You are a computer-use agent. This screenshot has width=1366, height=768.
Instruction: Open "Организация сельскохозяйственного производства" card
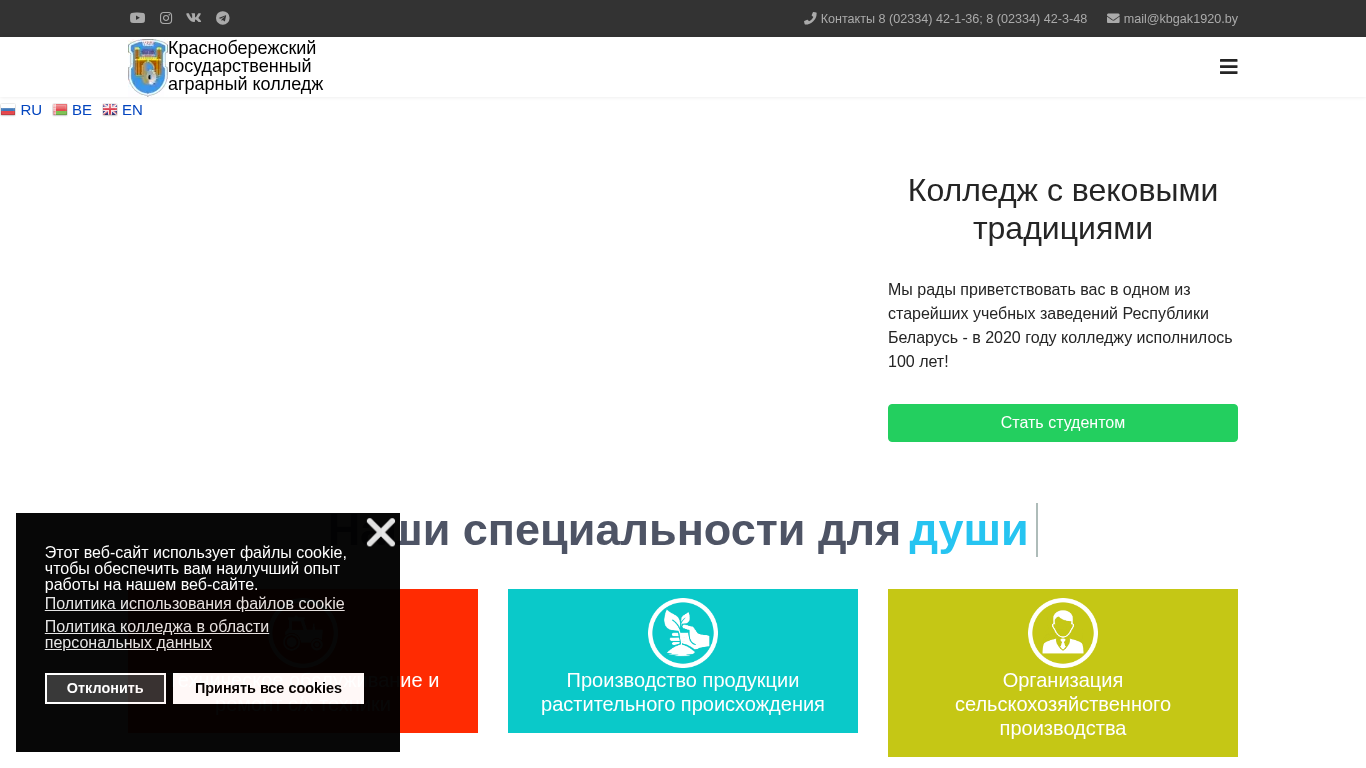pyautogui.click(x=1063, y=673)
